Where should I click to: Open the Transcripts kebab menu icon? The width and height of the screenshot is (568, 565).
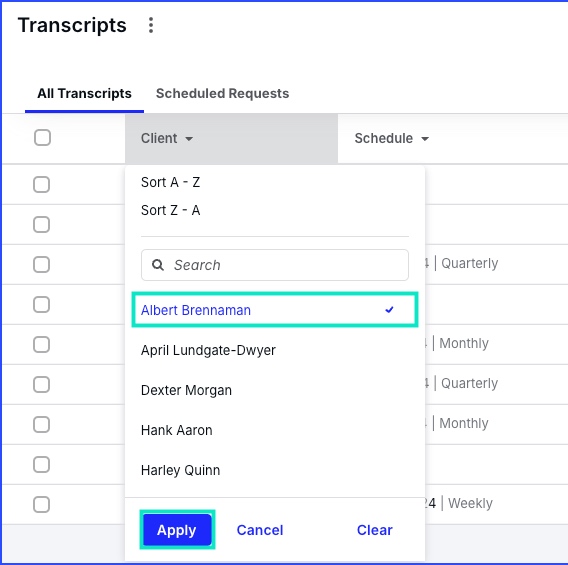(x=151, y=25)
